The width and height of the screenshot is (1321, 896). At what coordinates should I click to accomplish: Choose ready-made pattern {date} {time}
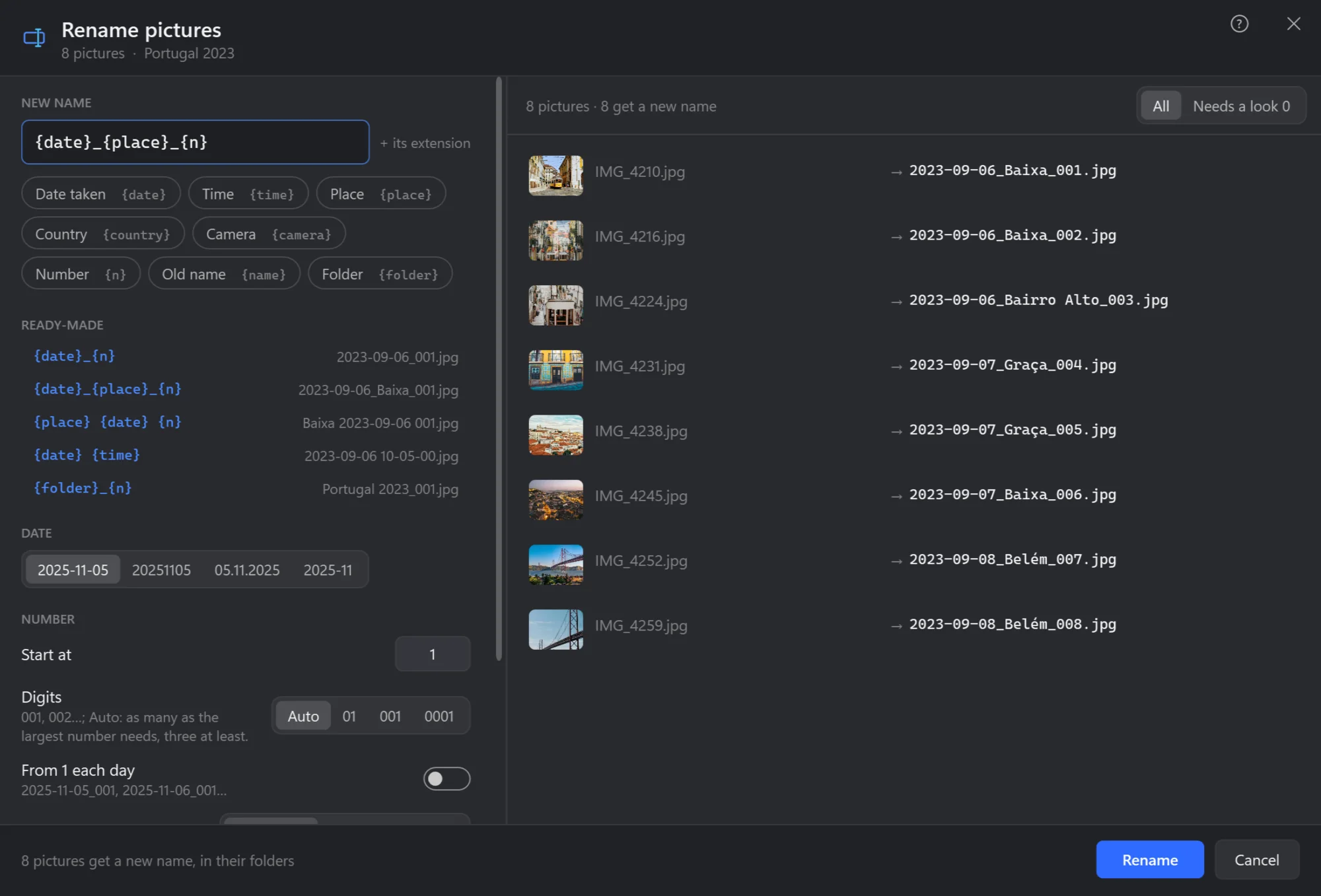tap(246, 456)
